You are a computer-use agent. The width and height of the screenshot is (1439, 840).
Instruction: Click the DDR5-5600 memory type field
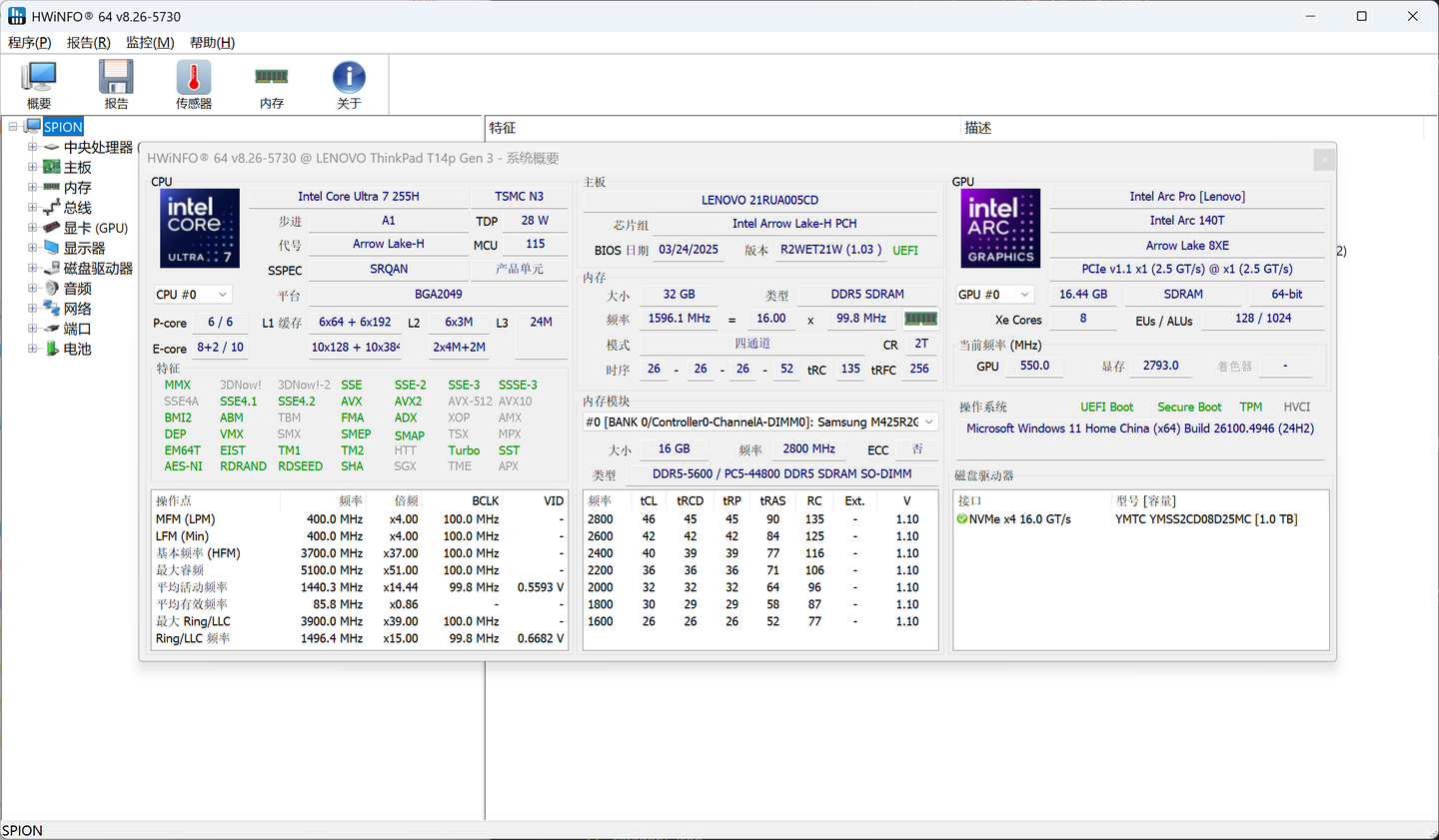click(x=782, y=473)
